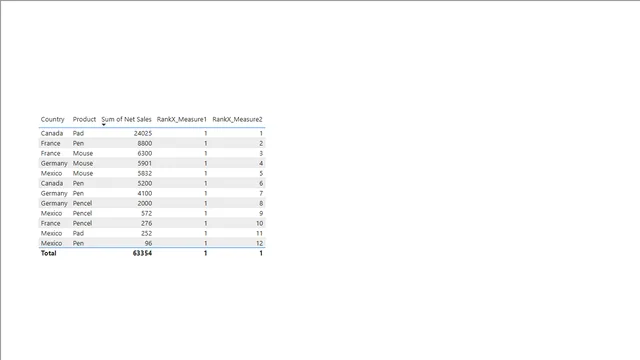
Task: Select the net sales value 276
Action: click(x=147, y=223)
